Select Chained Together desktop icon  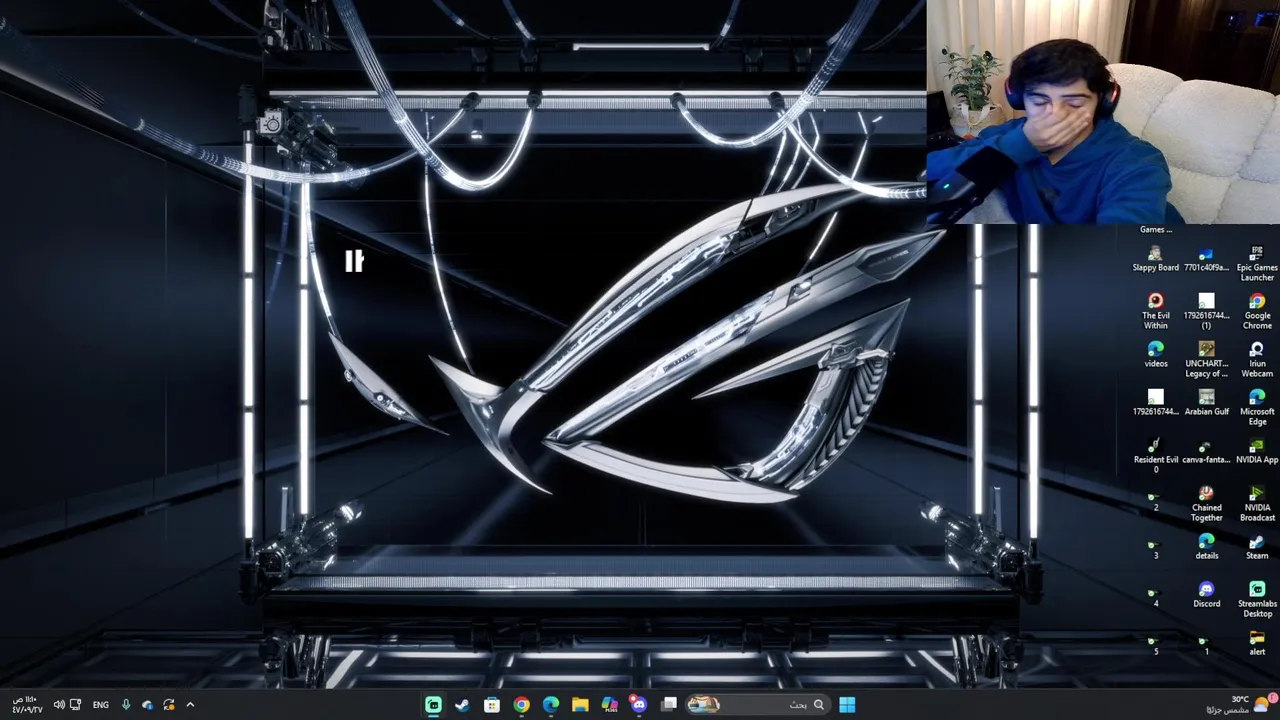coord(1206,504)
